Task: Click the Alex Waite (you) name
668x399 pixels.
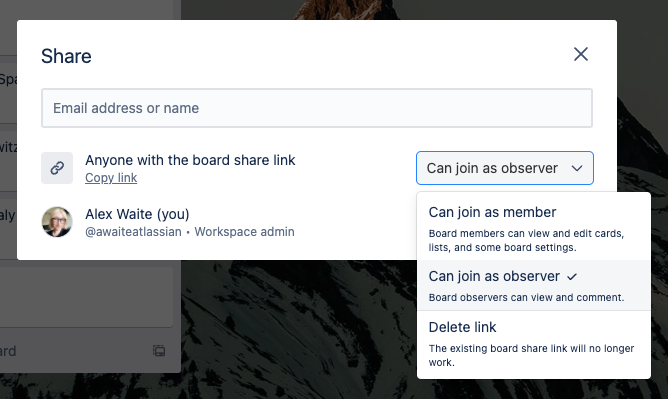Action: coord(137,214)
